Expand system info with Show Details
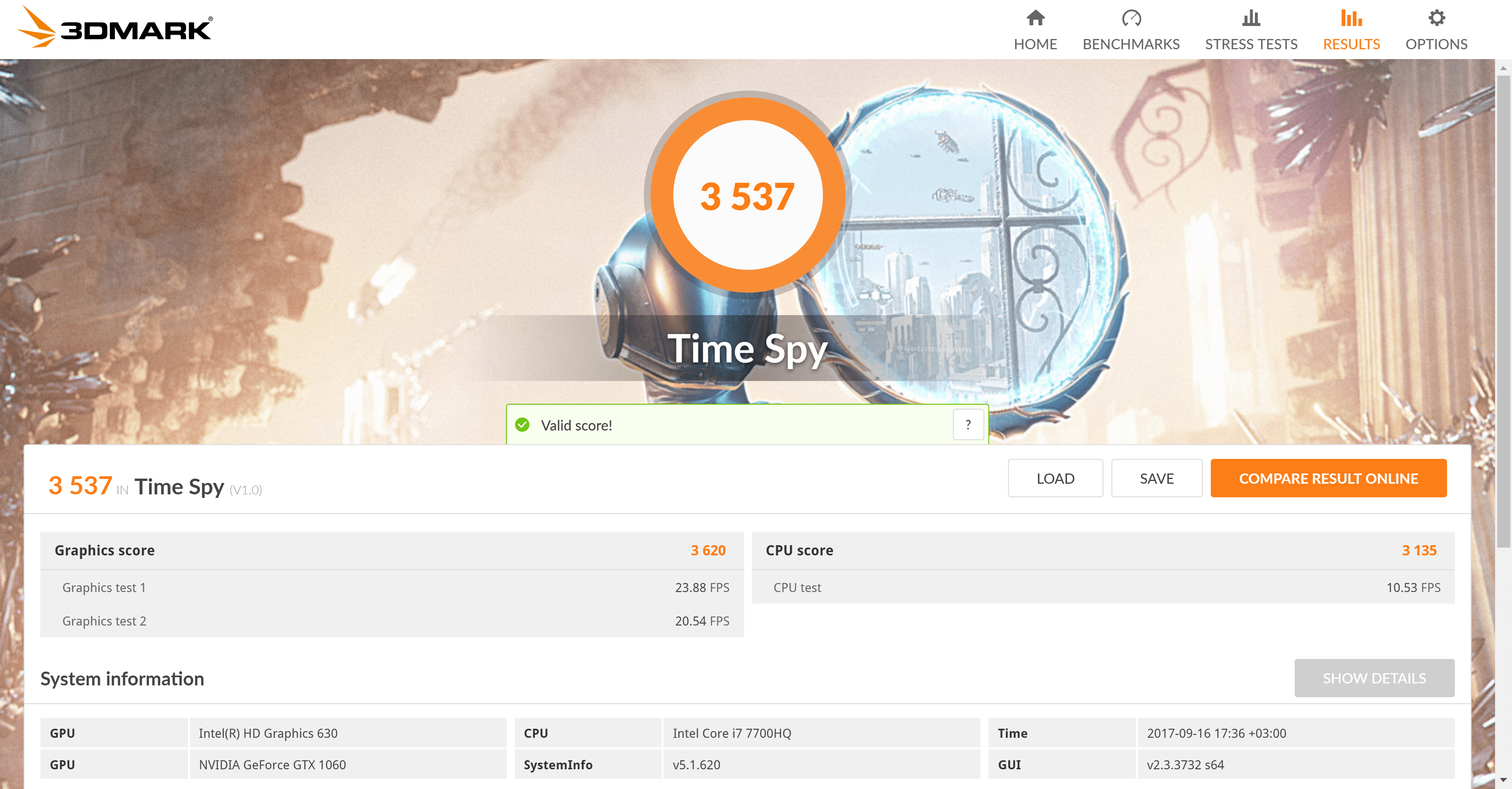 coord(1373,678)
